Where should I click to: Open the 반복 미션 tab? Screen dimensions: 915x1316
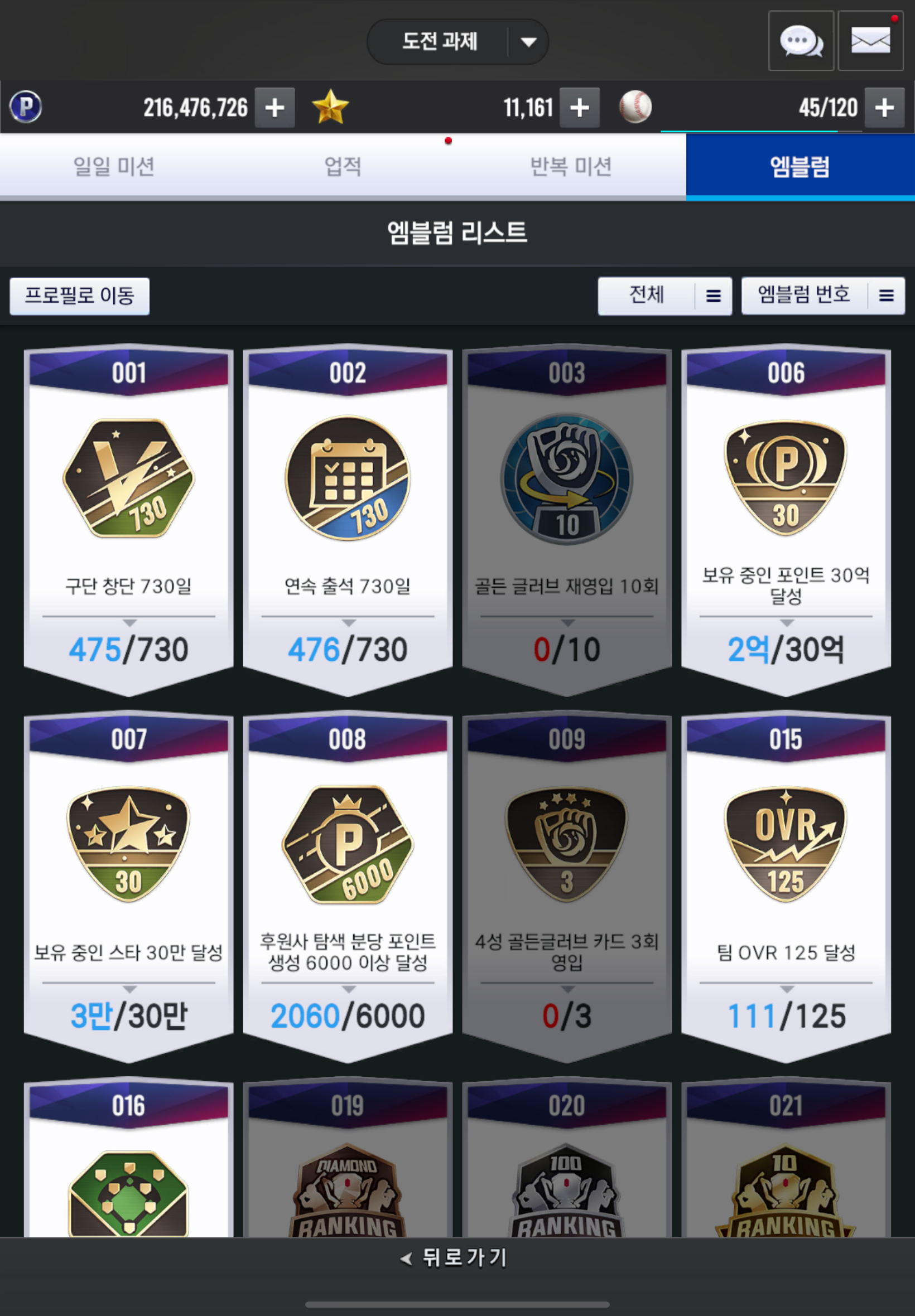tap(571, 167)
